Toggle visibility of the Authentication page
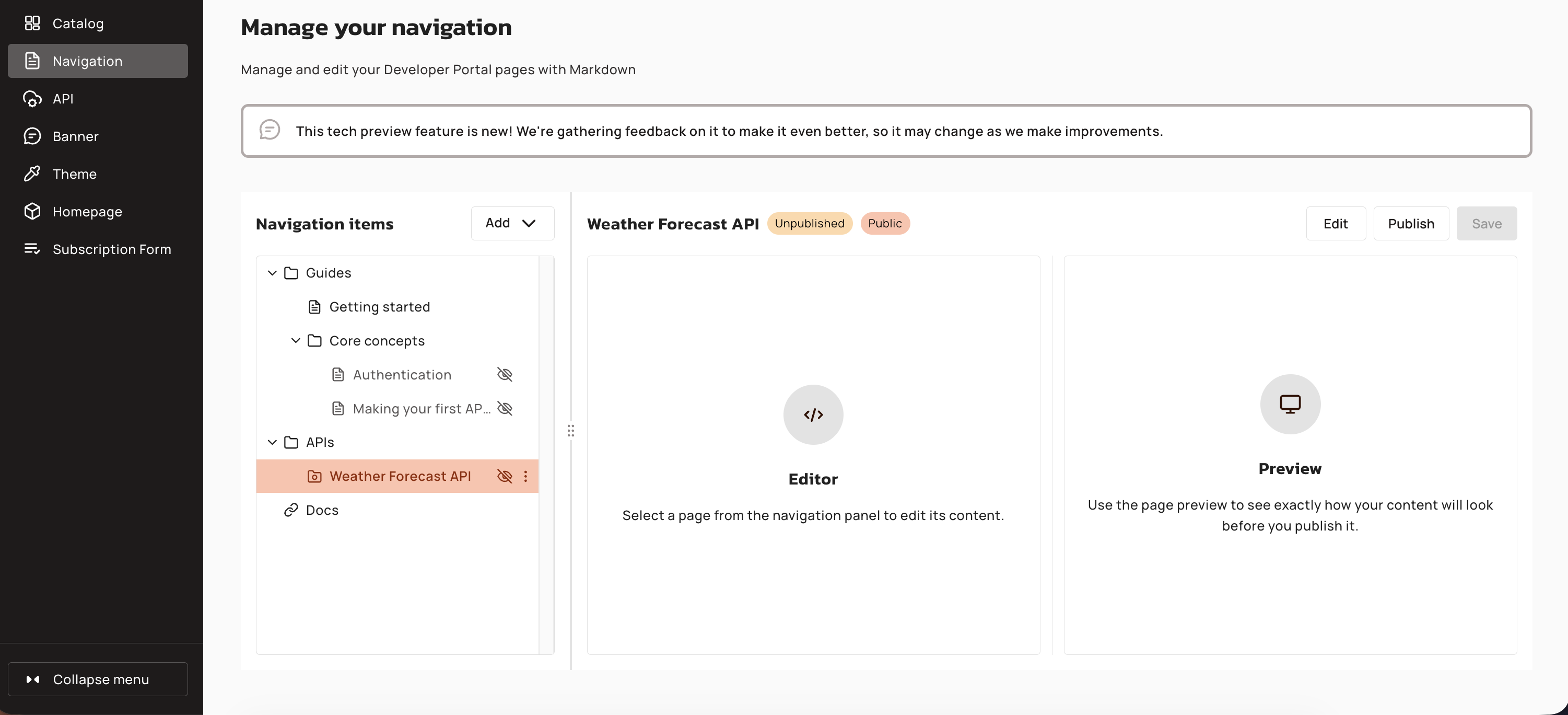Screen dimensions: 1568x715 pyautogui.click(x=505, y=375)
